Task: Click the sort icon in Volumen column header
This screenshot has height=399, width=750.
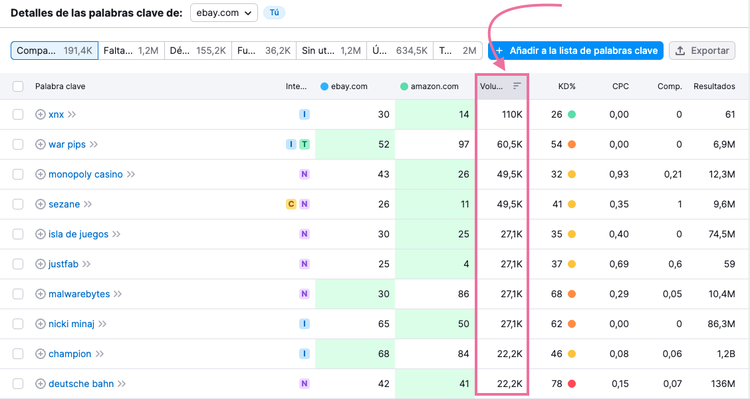Action: point(517,86)
